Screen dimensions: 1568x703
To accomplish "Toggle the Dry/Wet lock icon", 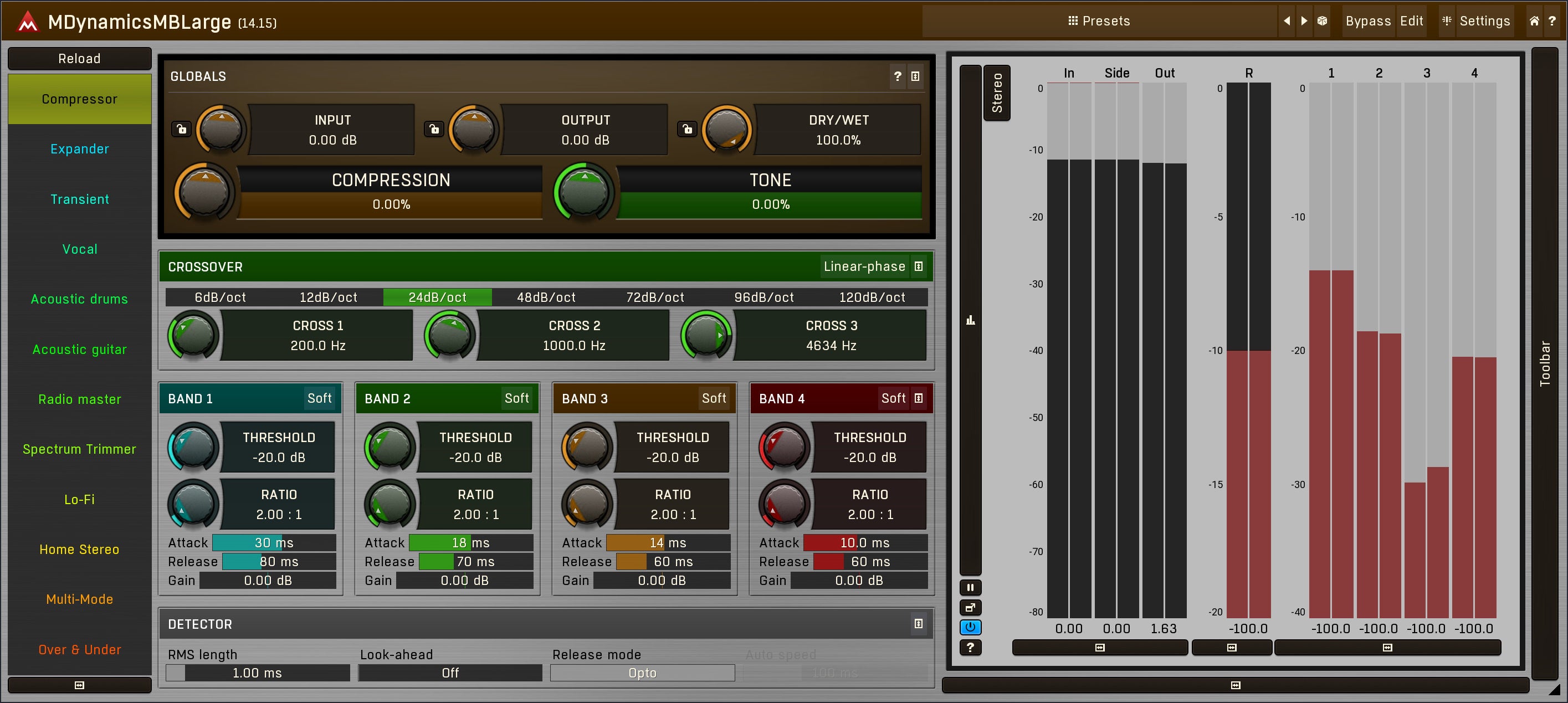I will pyautogui.click(x=687, y=129).
